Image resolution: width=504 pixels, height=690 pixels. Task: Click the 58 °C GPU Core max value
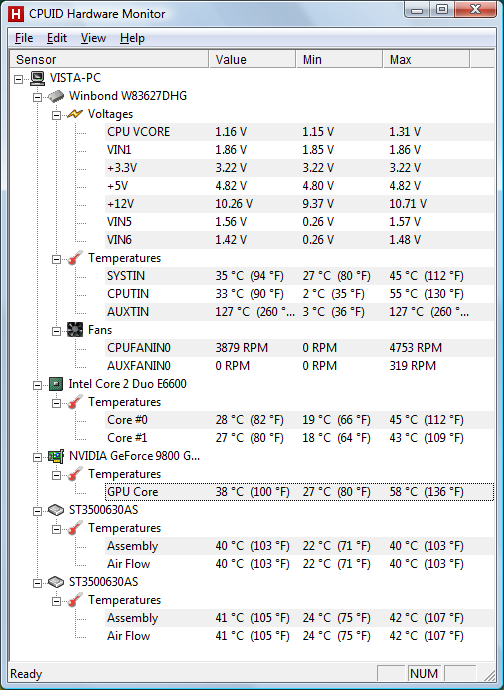pos(426,492)
